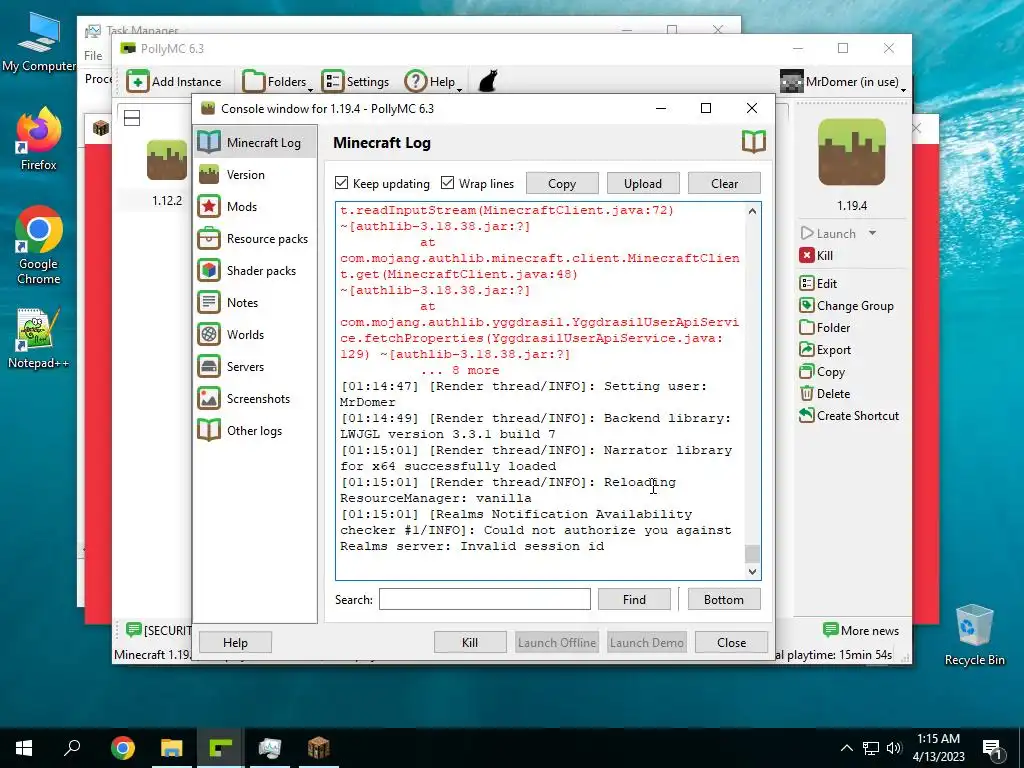
Task: Open Help dropdown in PollyMC toolbar
Action: 433,82
